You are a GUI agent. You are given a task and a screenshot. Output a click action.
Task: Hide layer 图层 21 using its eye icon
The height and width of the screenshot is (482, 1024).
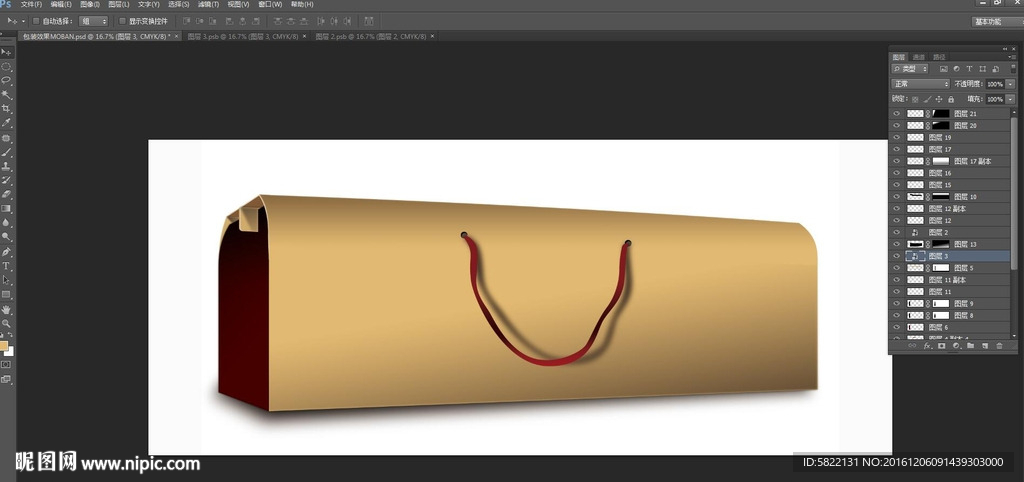(x=896, y=114)
